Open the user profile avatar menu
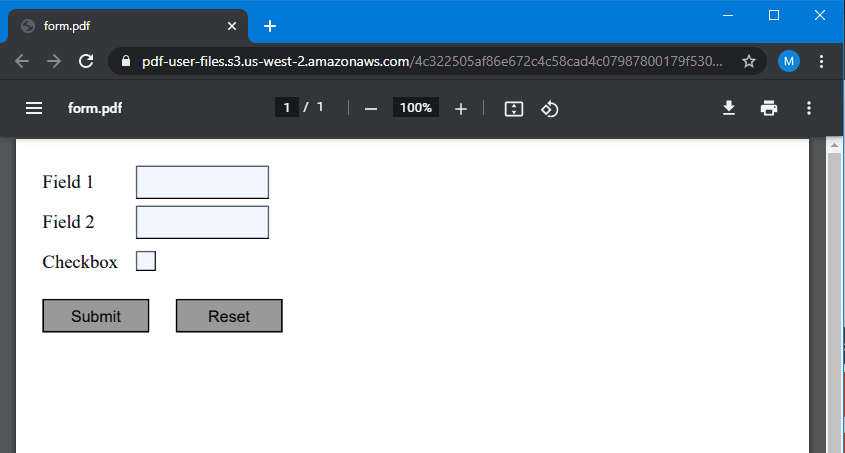 [x=789, y=61]
